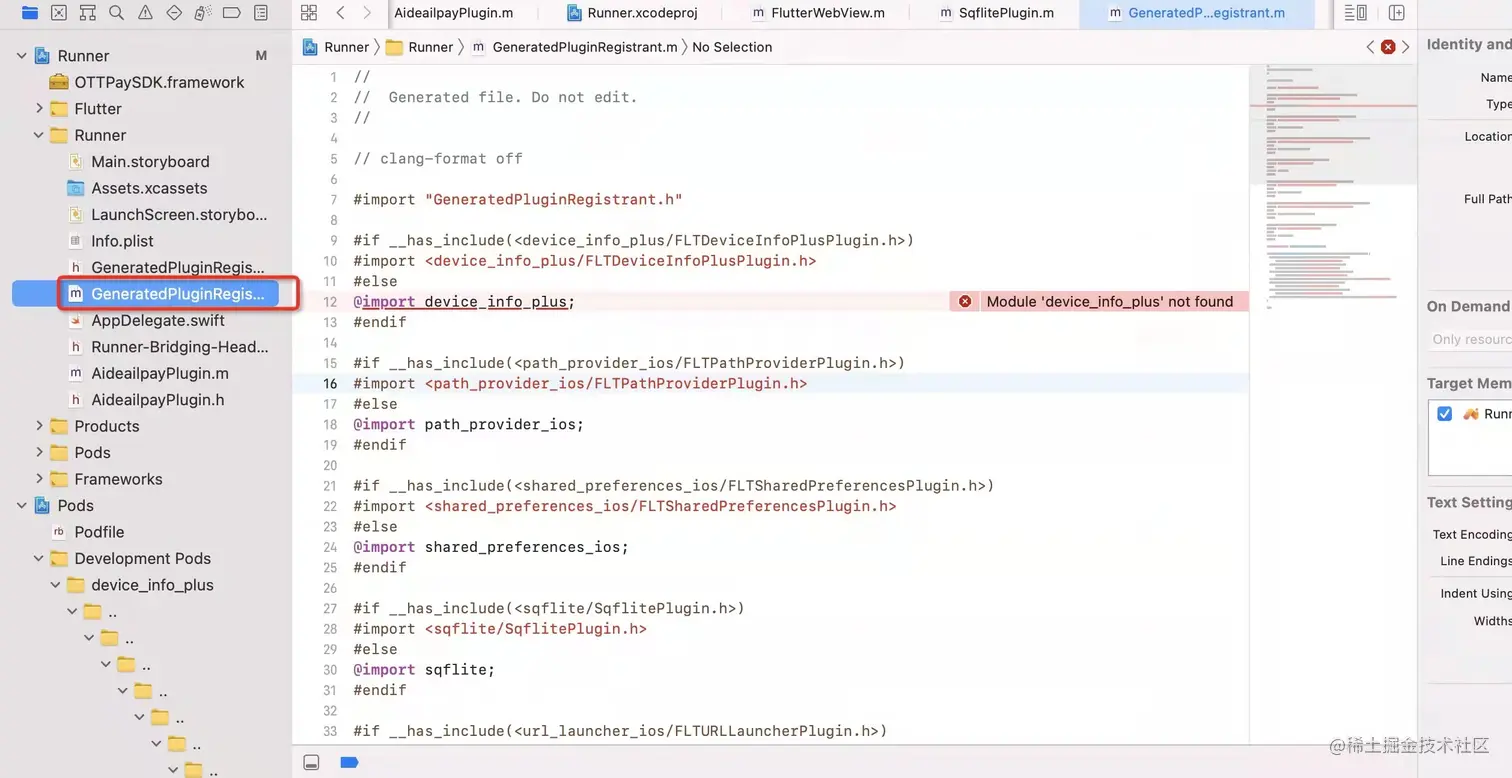
Task: Expand the Frameworks group
Action: point(39,479)
